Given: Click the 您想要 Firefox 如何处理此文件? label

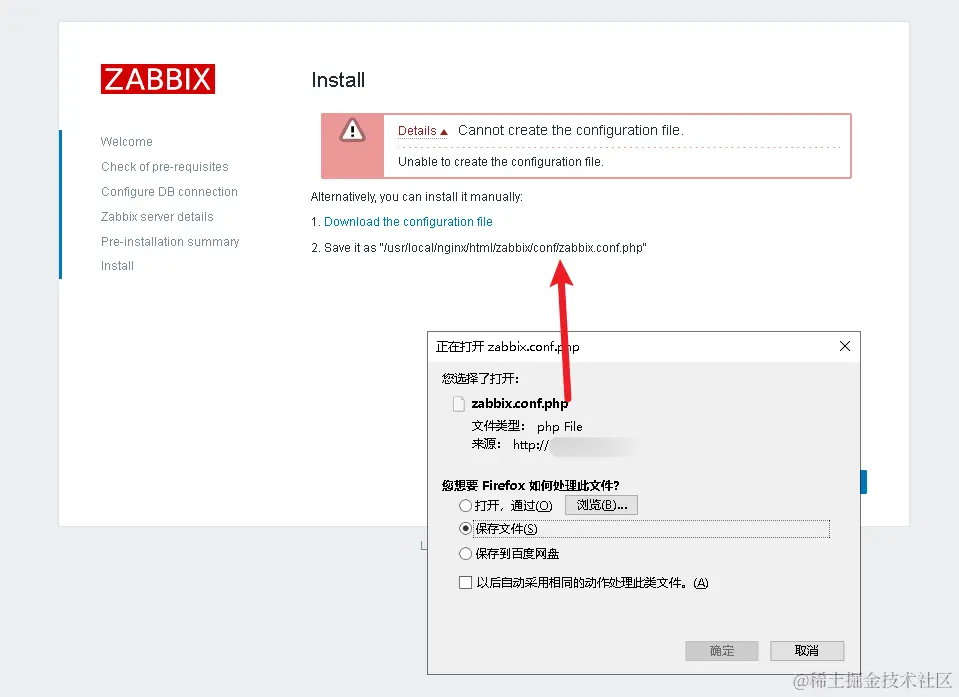Looking at the screenshot, I should click(530, 485).
